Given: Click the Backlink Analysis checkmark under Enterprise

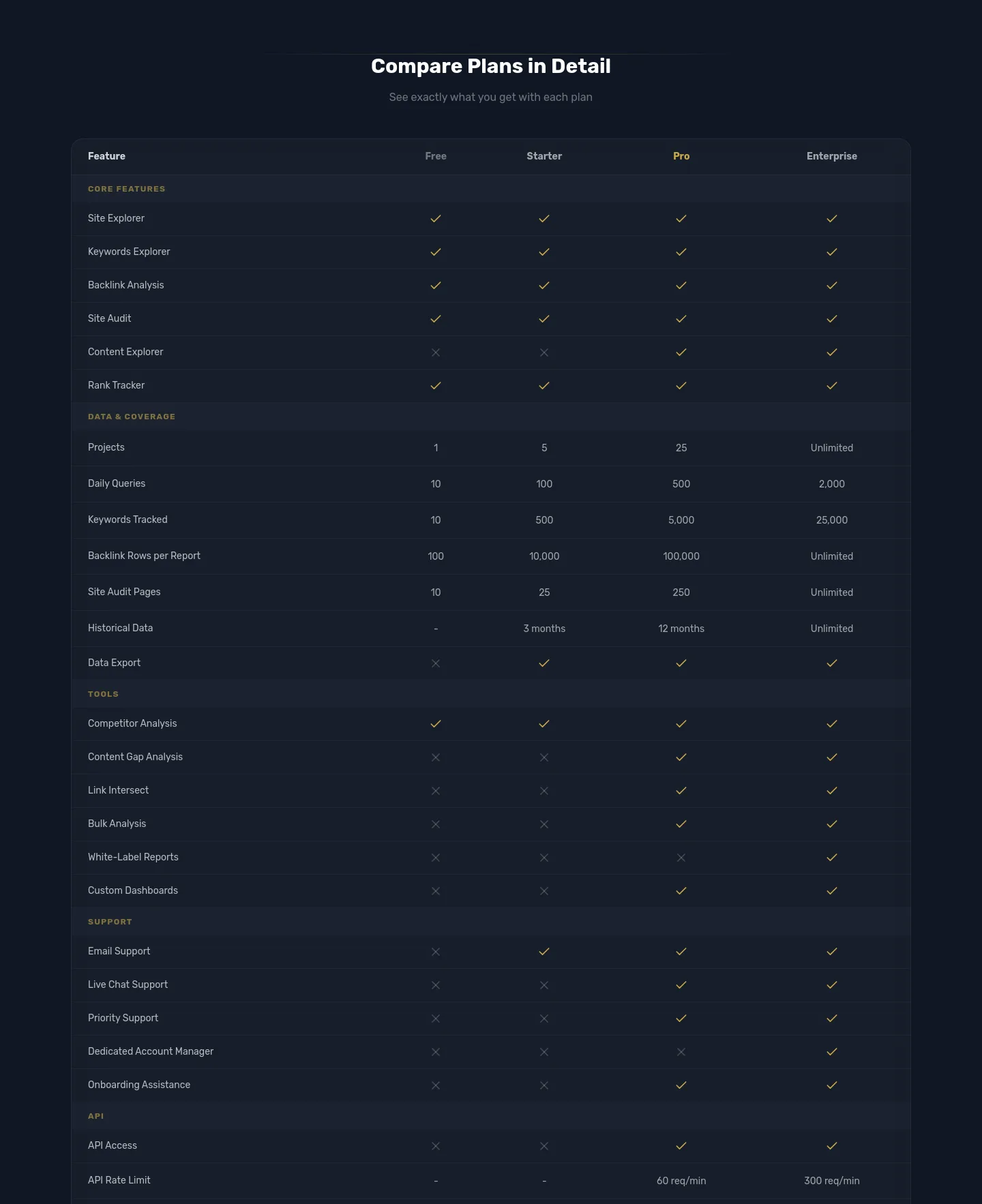Looking at the screenshot, I should click(x=832, y=286).
